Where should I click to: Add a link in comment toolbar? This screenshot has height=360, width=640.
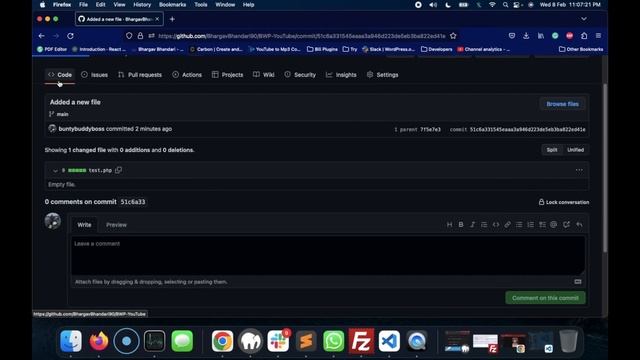(x=507, y=224)
